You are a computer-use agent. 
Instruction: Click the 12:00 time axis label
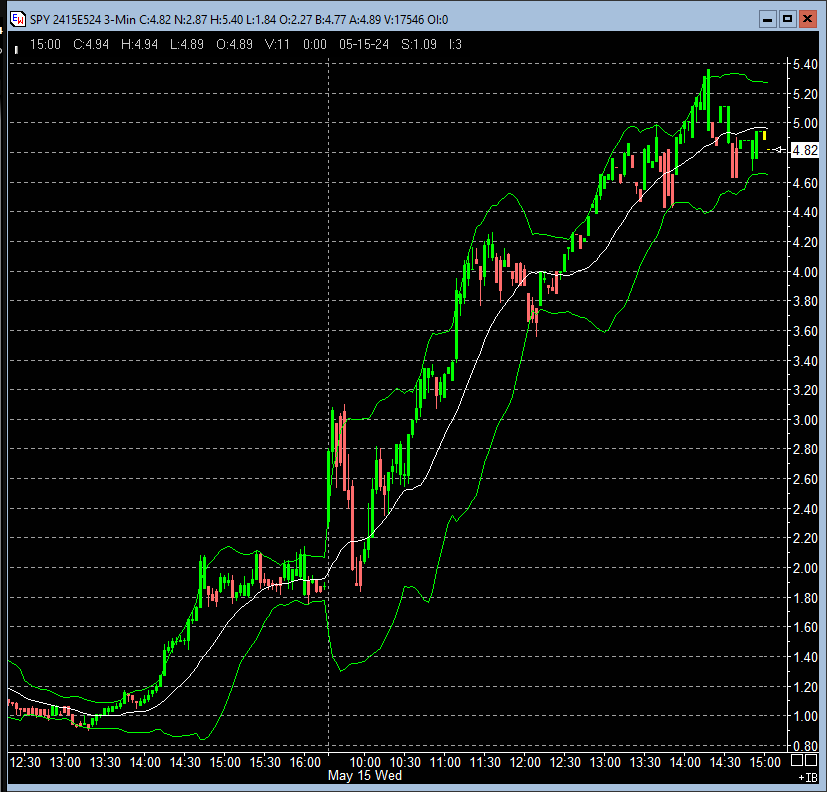point(525,762)
